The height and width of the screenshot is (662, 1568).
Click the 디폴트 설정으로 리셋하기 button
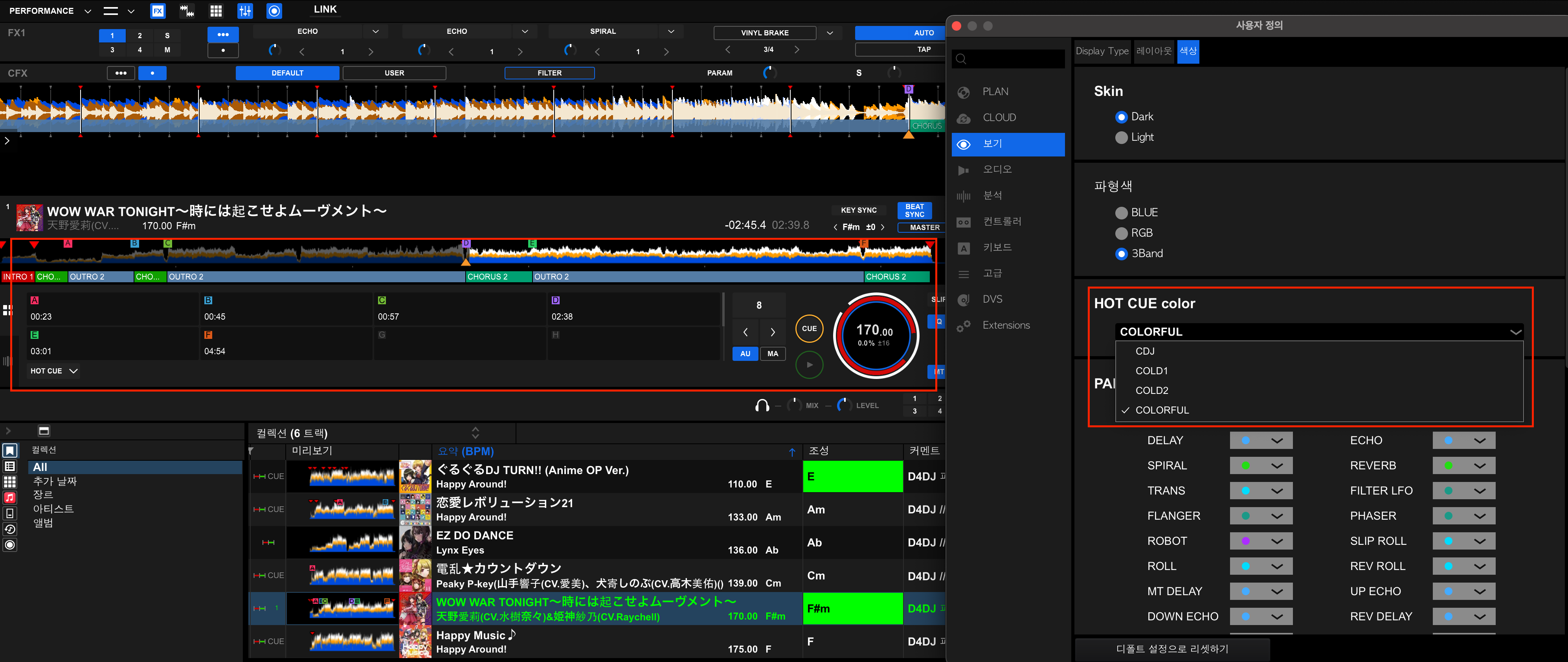click(1172, 649)
